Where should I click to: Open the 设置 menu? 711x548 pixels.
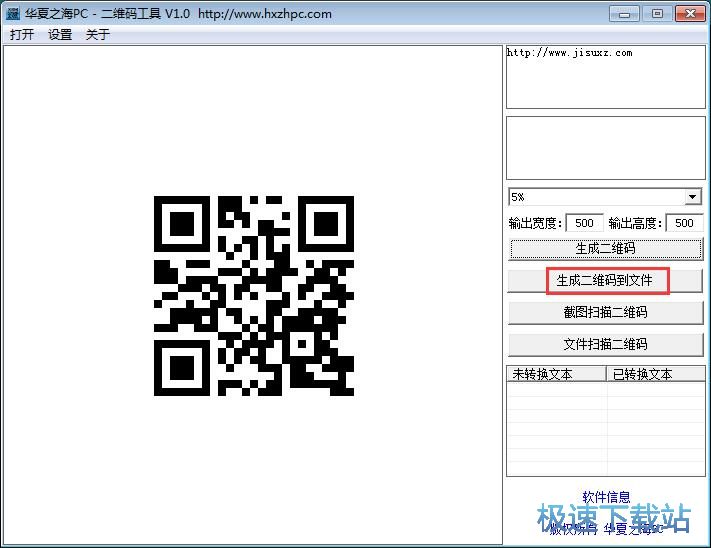(60, 34)
